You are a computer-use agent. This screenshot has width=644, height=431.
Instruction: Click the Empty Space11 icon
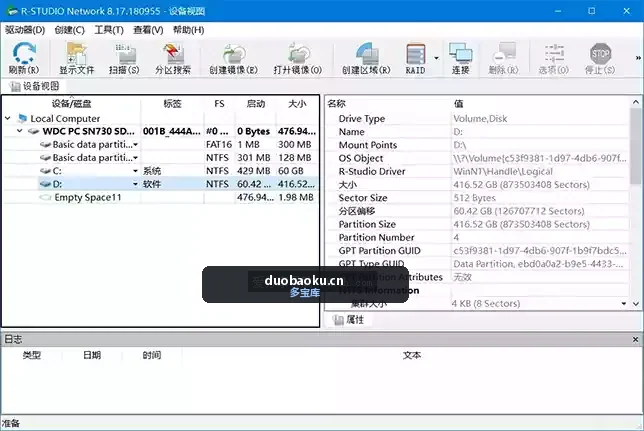pos(45,197)
